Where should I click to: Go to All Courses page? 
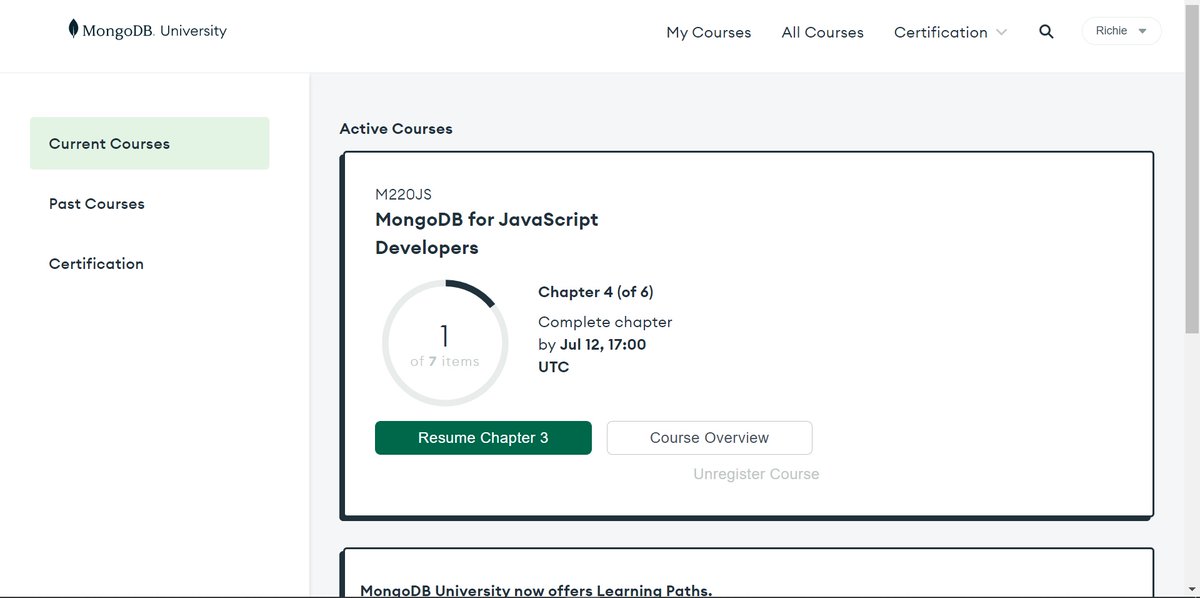822,32
